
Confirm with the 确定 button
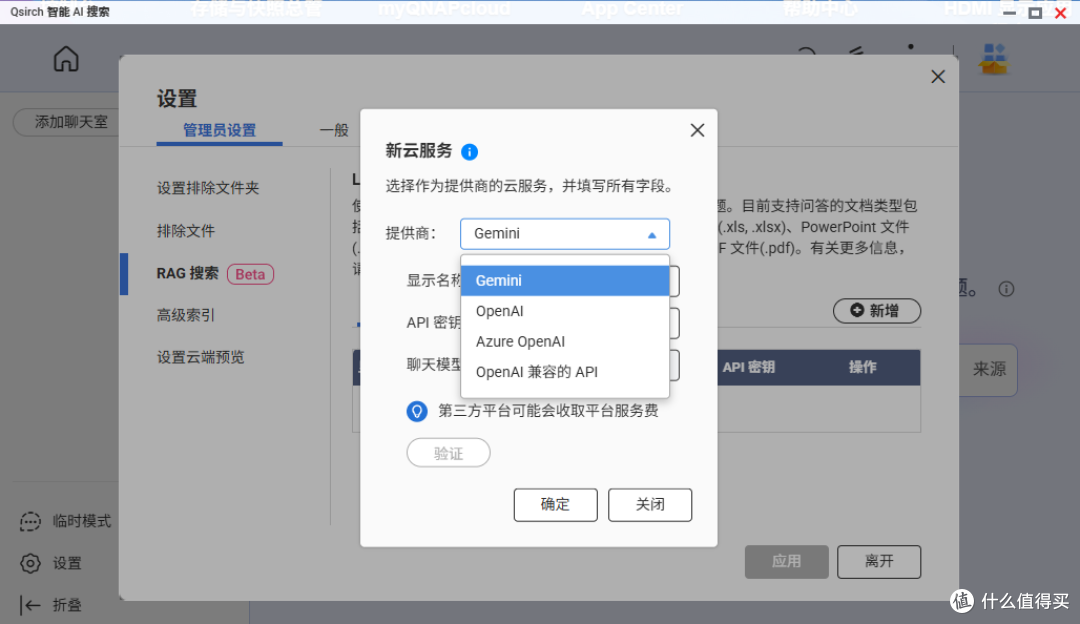[555, 504]
